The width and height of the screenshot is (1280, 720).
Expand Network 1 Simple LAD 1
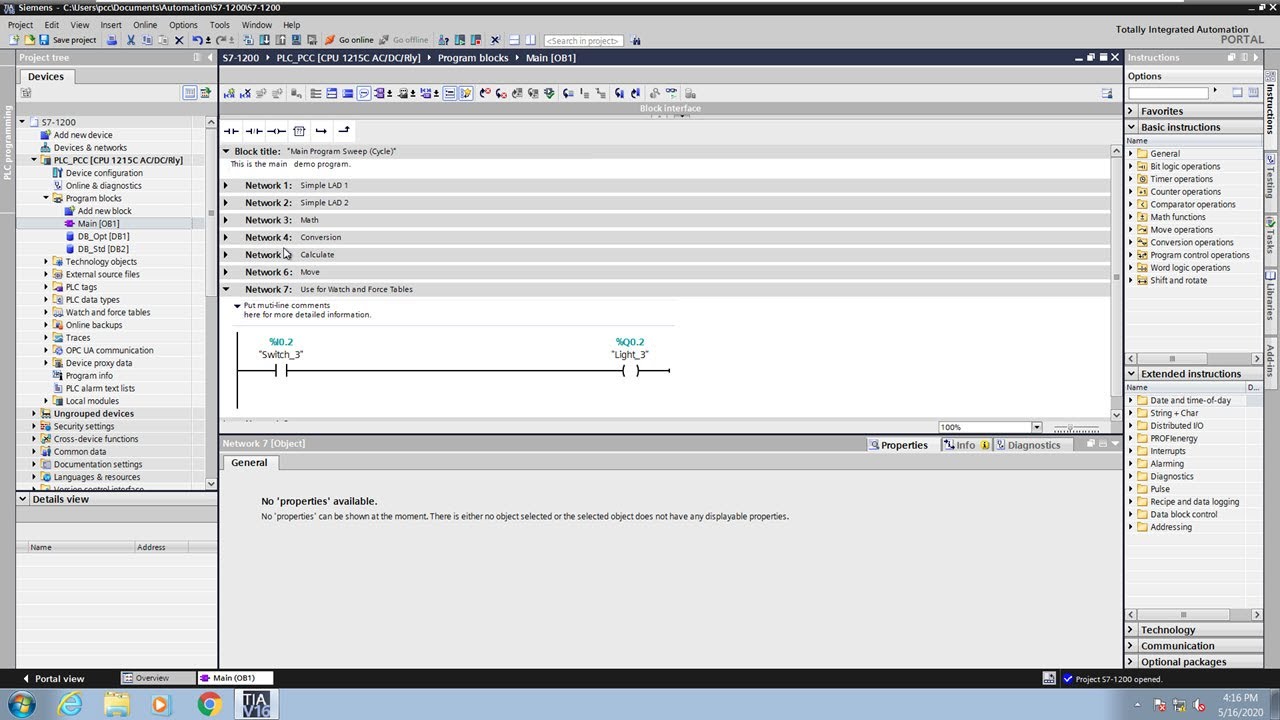[x=225, y=185]
